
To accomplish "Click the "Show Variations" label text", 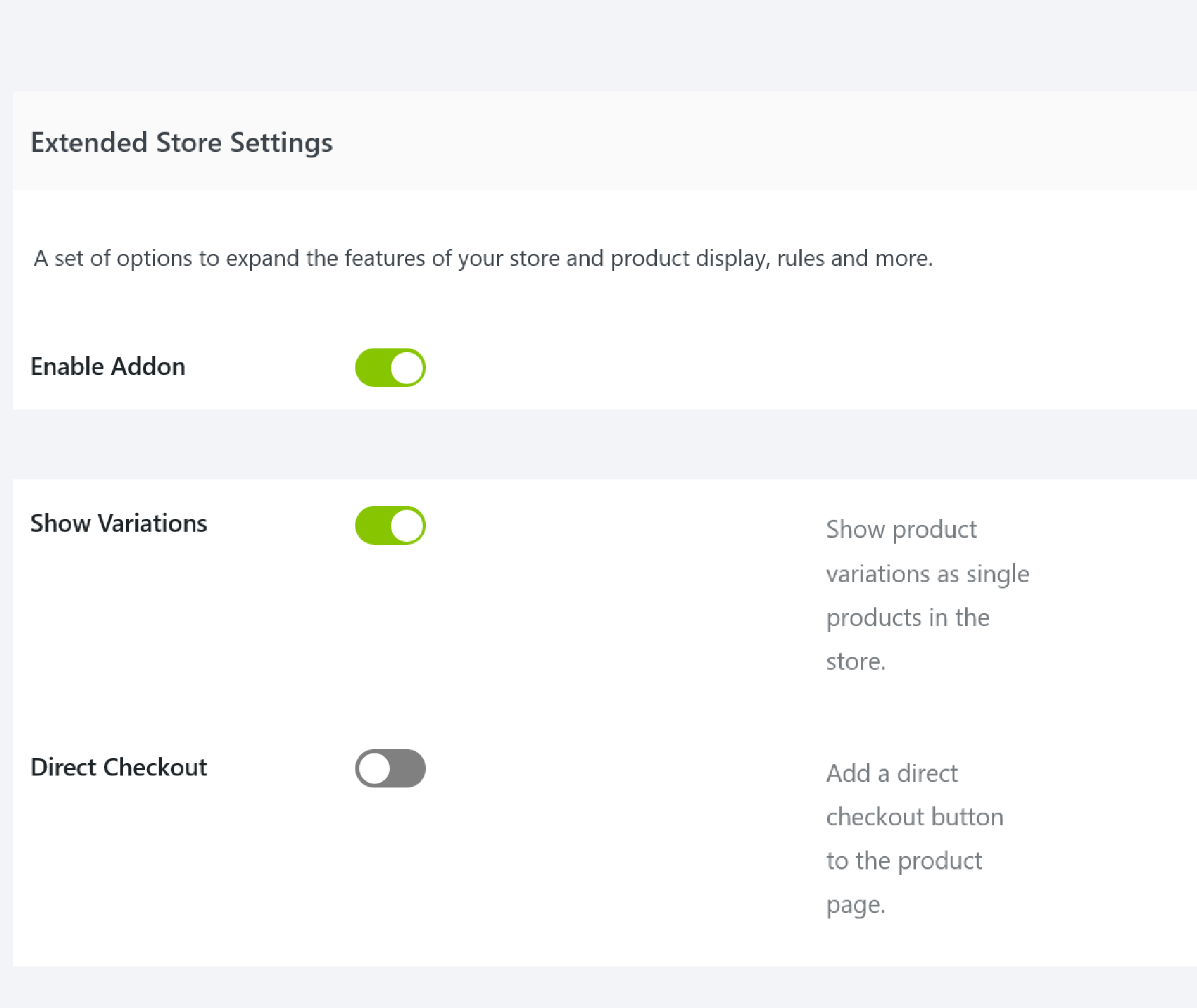I will [x=118, y=524].
